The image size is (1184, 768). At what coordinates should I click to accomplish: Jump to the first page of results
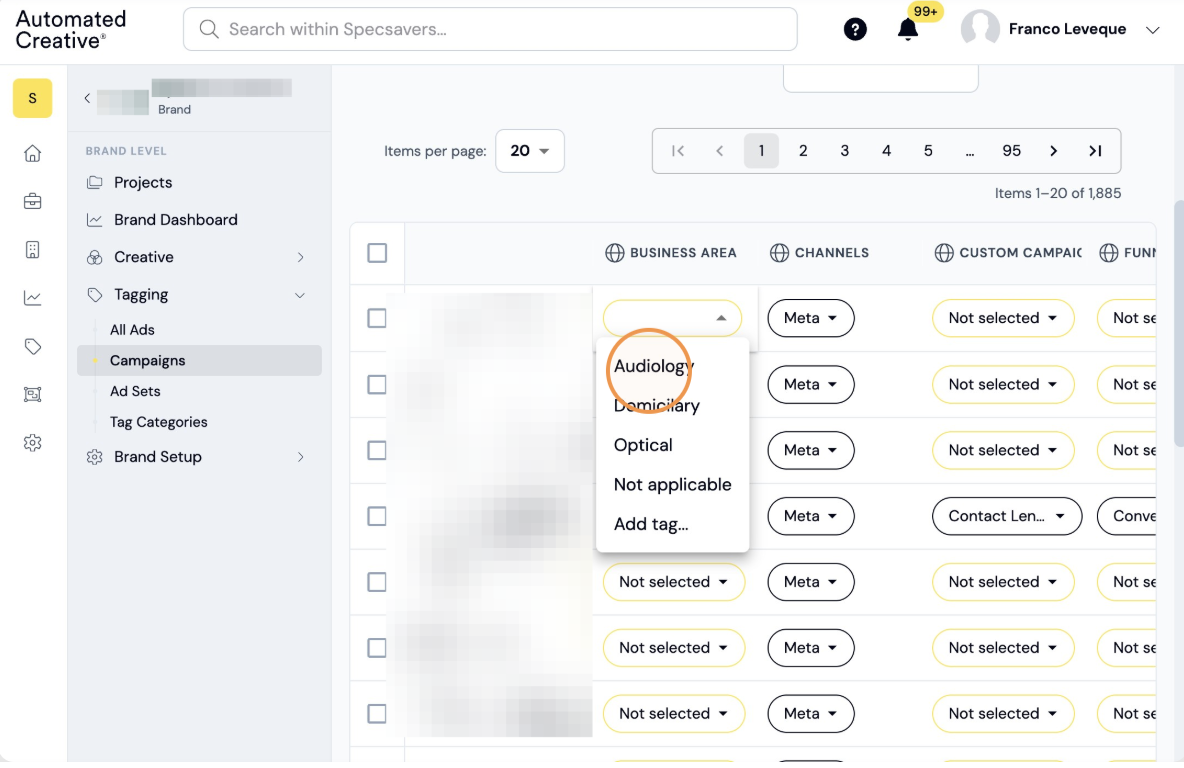click(678, 151)
